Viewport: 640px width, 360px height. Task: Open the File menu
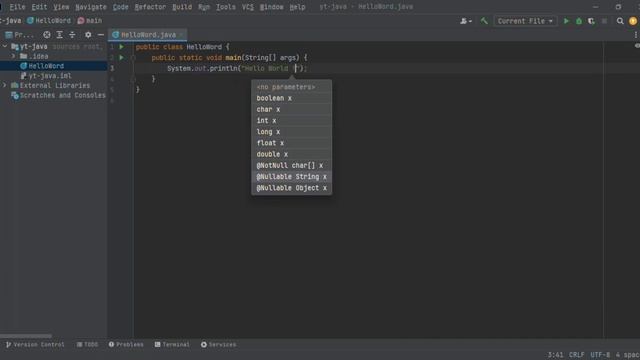[17, 7]
